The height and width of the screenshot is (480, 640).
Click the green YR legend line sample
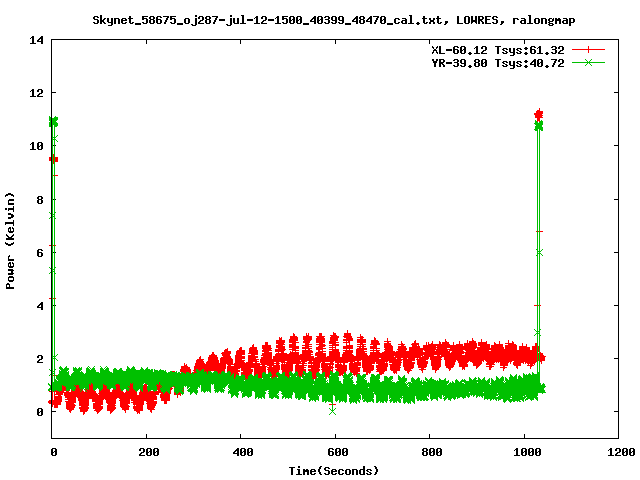point(588,62)
